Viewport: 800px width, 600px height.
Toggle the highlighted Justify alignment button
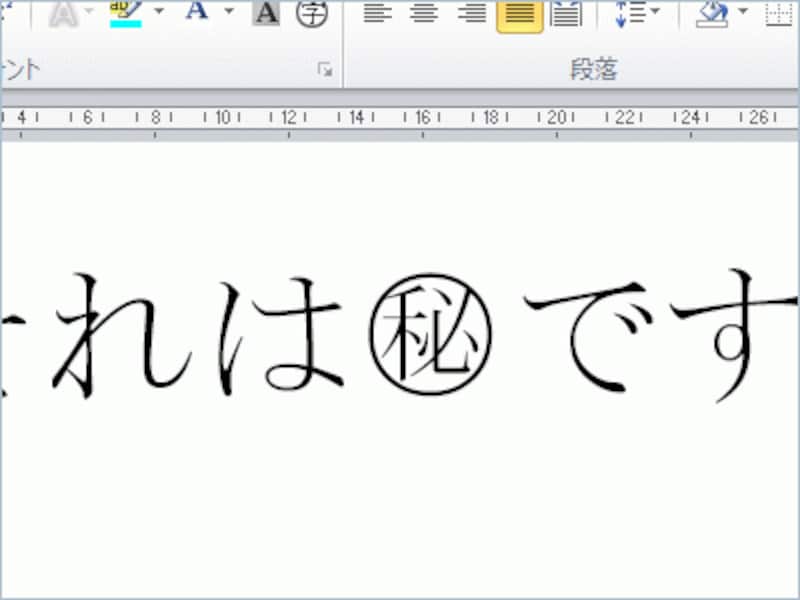coord(520,13)
